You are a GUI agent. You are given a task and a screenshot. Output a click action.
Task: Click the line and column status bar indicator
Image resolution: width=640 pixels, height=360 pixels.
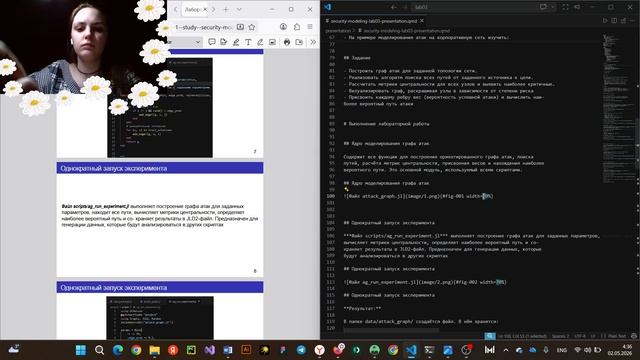point(522,336)
